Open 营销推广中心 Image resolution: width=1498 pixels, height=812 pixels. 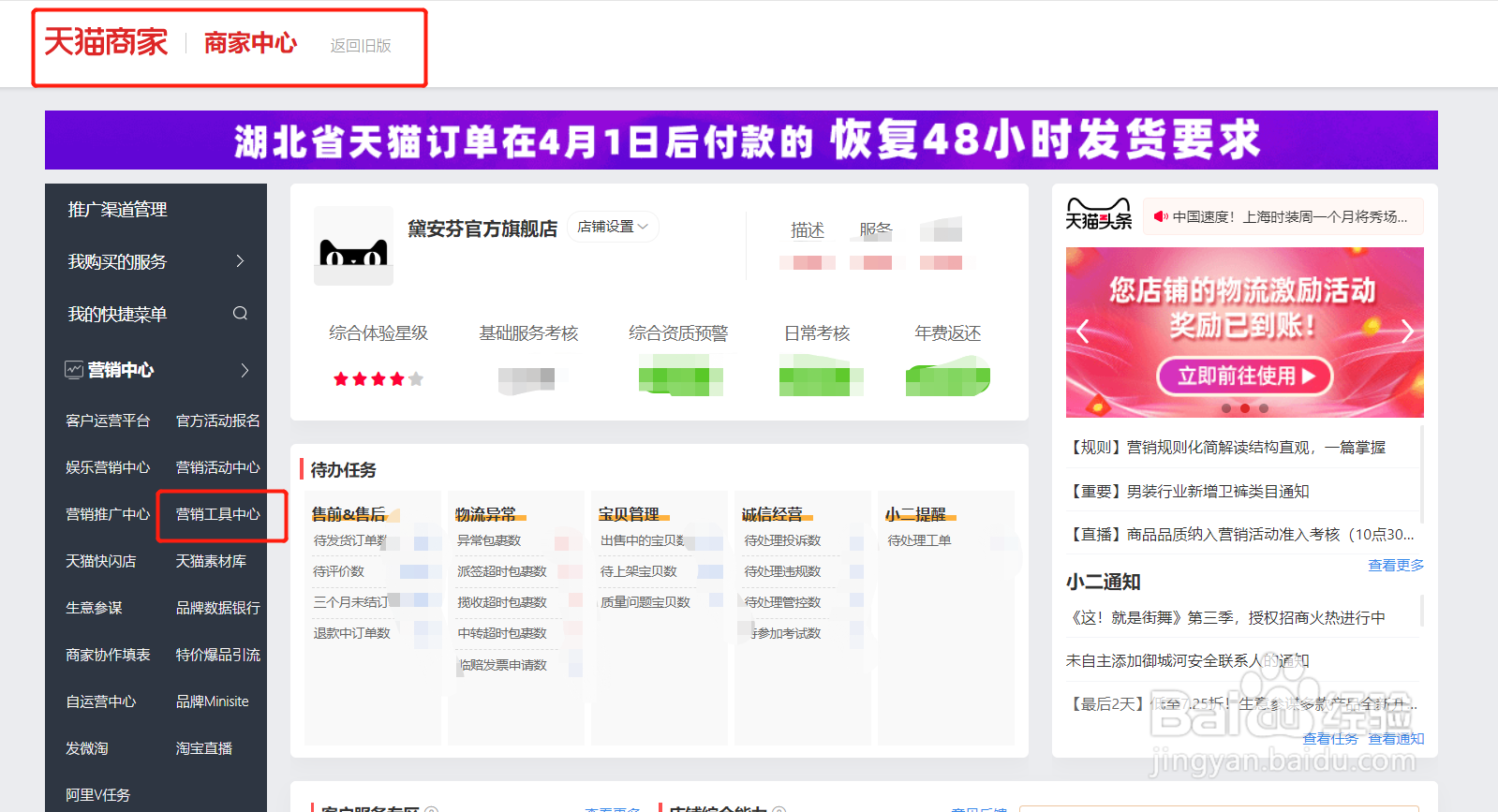108,514
